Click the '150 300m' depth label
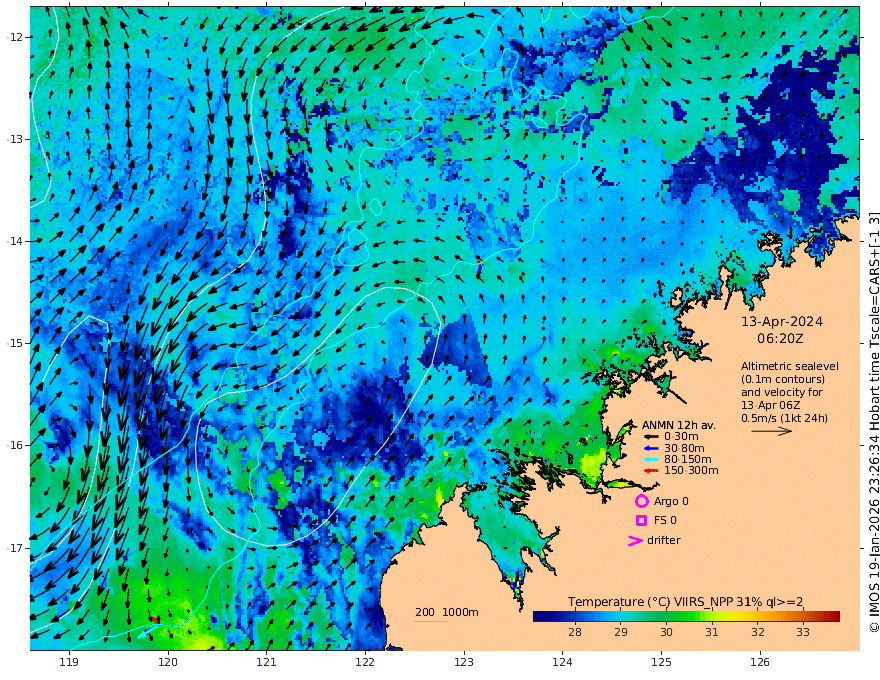This screenshot has width=880, height=680. 691,471
